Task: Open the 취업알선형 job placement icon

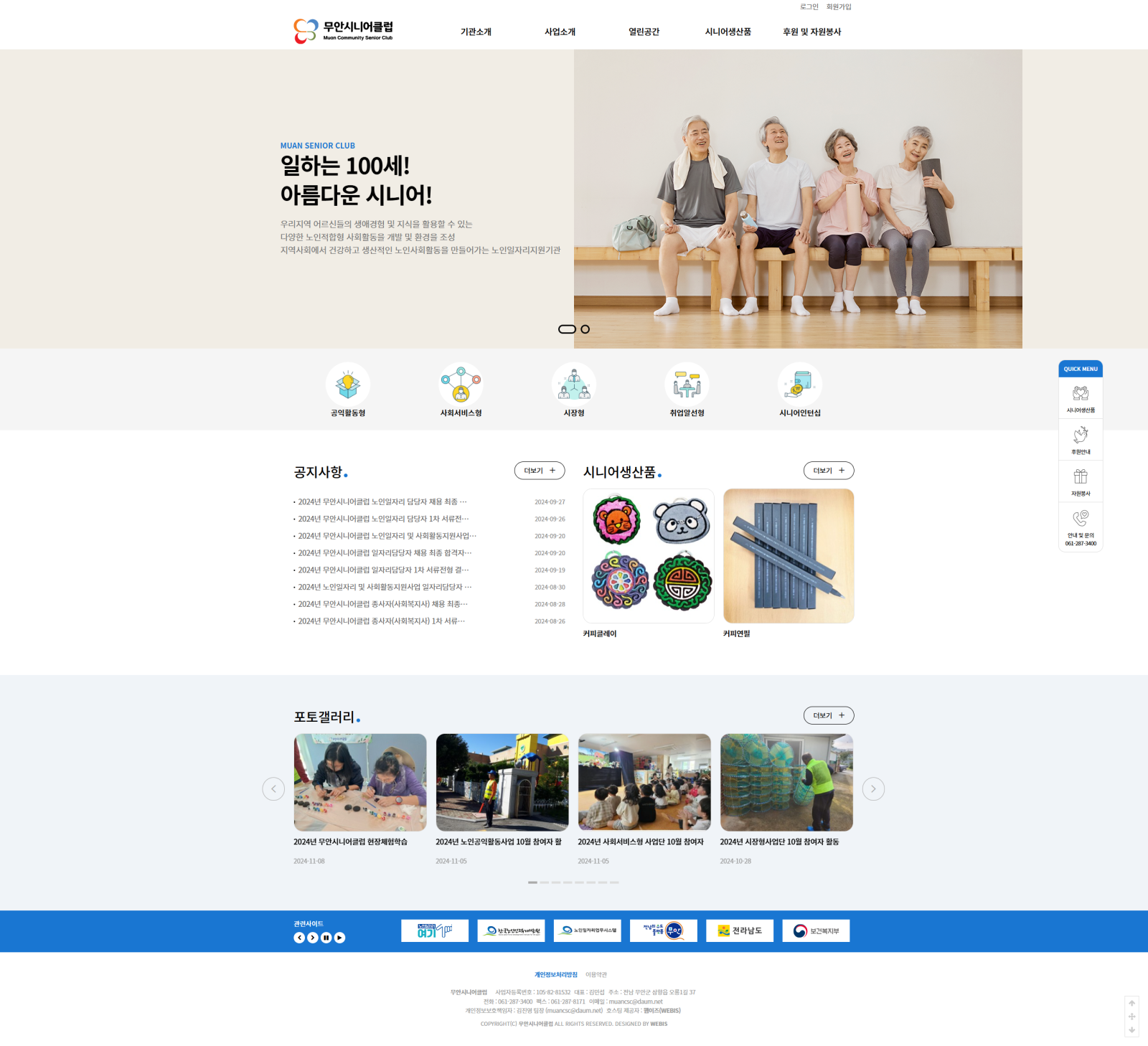Action: tap(687, 385)
